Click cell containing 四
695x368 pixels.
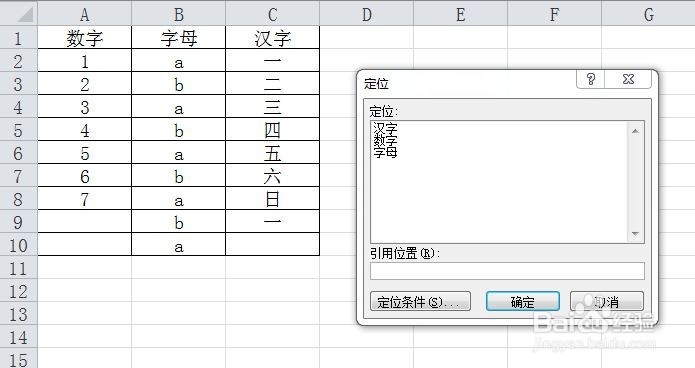coord(273,130)
